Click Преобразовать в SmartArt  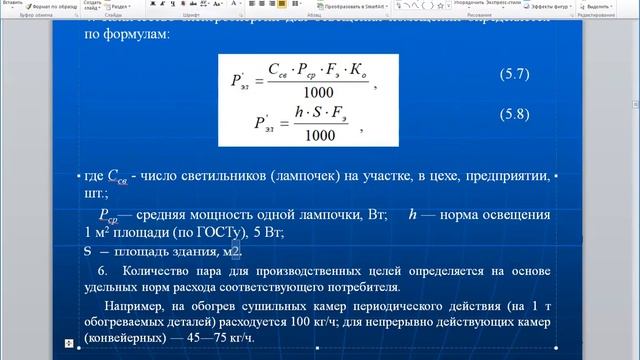click(x=353, y=6)
